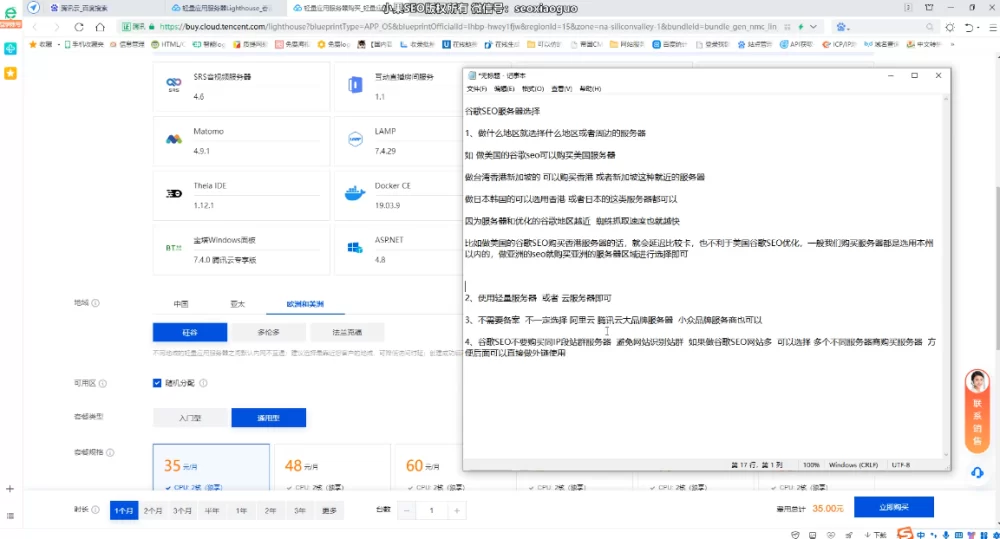Select the 硅谷 region option
The image size is (1000, 539).
point(190,332)
